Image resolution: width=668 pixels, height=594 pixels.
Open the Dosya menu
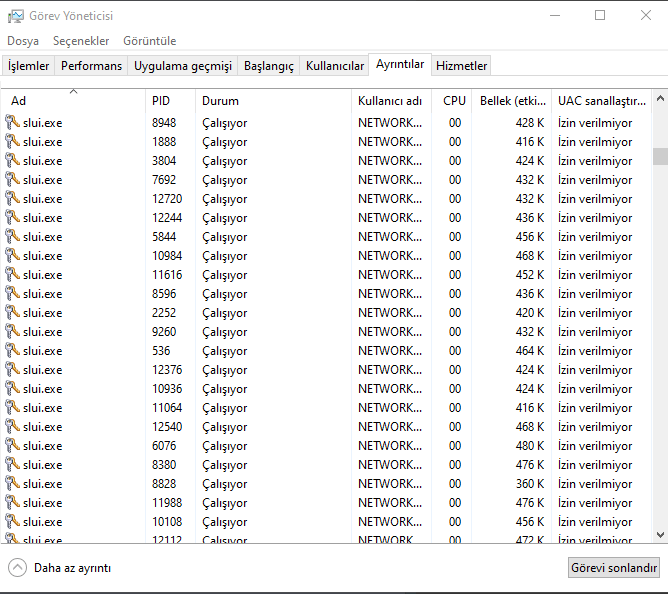[23, 41]
